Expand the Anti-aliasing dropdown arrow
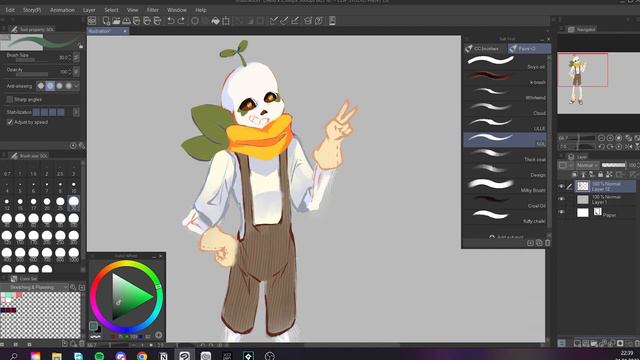640x360 pixels. click(x=76, y=86)
